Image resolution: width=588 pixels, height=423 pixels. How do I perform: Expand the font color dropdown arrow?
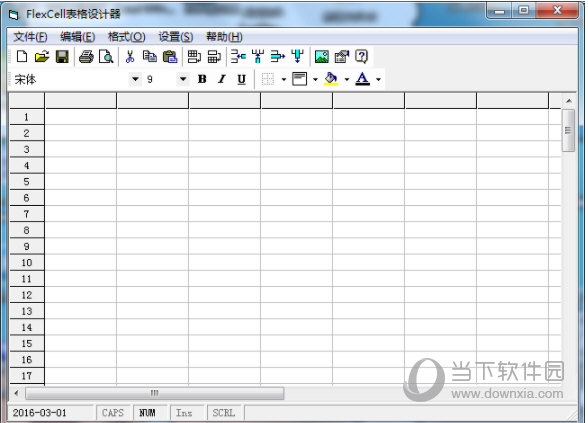tap(378, 80)
